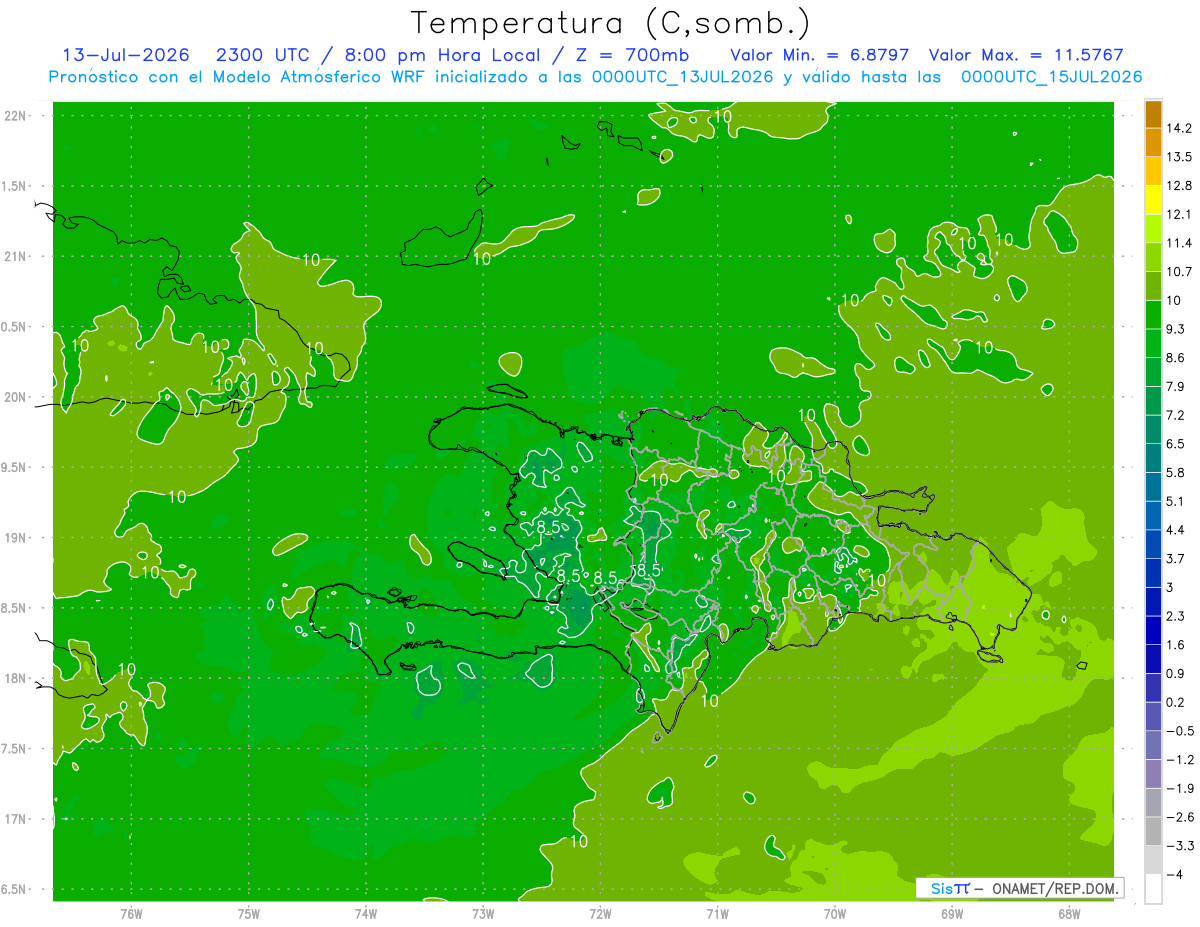Click latitude axis label "21N"
This screenshot has height=927, width=1200.
[17, 256]
